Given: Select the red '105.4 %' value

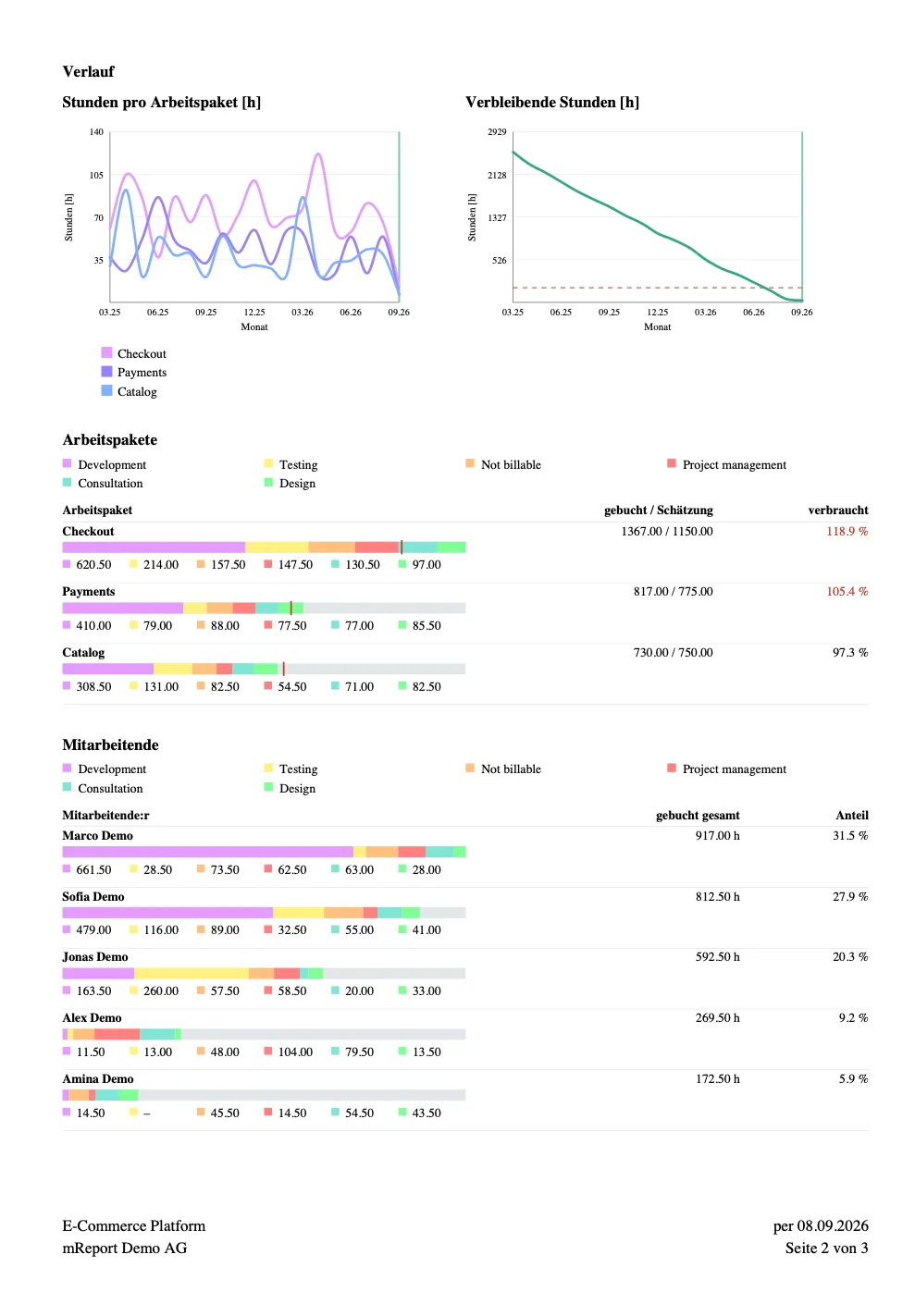Looking at the screenshot, I should coord(847,591).
